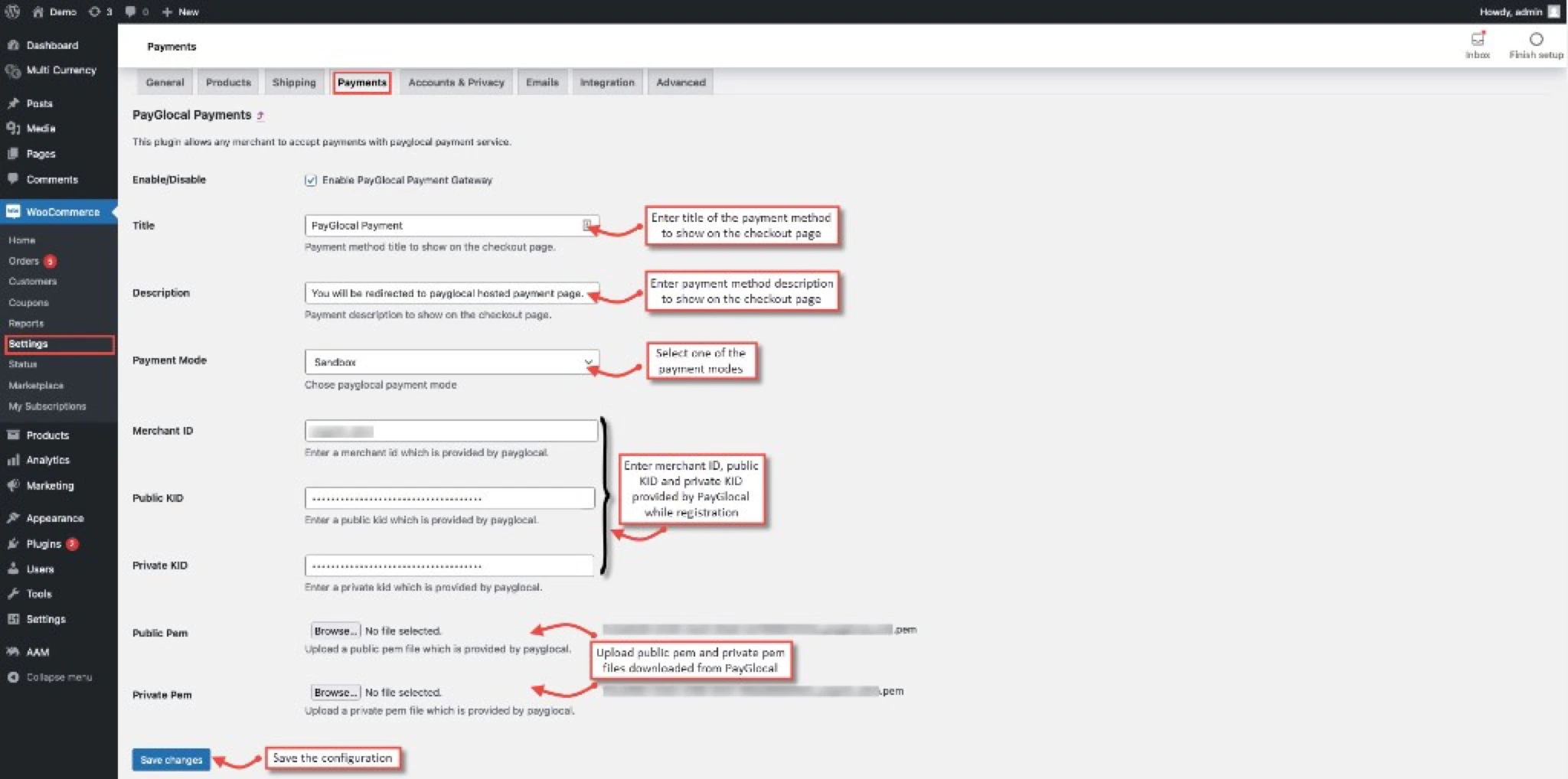
Task: Collapse the sidebar menu
Action: [x=59, y=677]
